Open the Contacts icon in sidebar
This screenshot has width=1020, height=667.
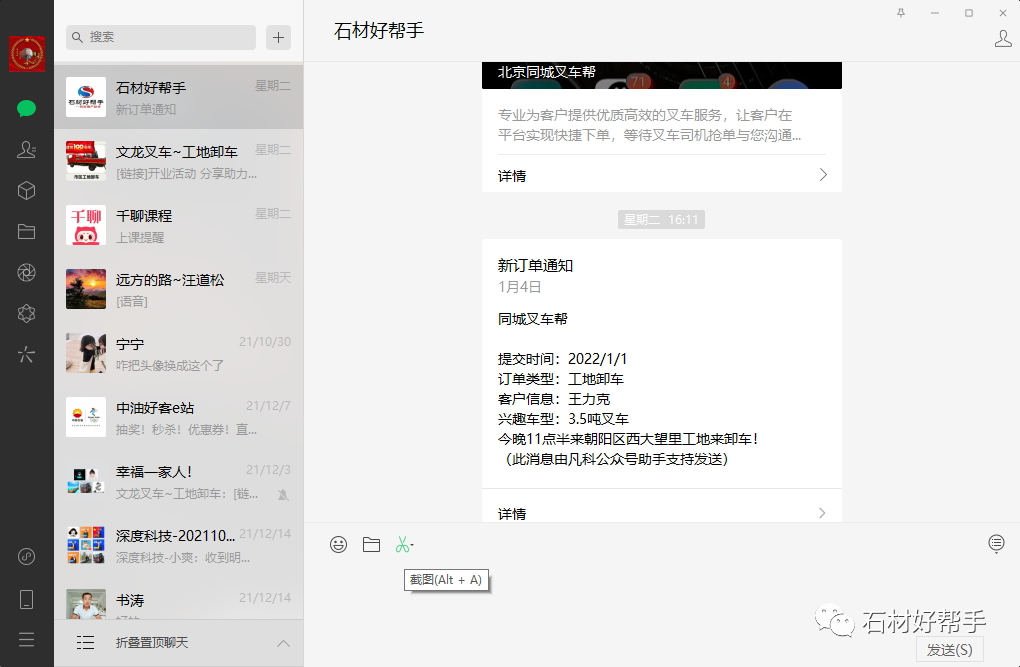(x=26, y=150)
